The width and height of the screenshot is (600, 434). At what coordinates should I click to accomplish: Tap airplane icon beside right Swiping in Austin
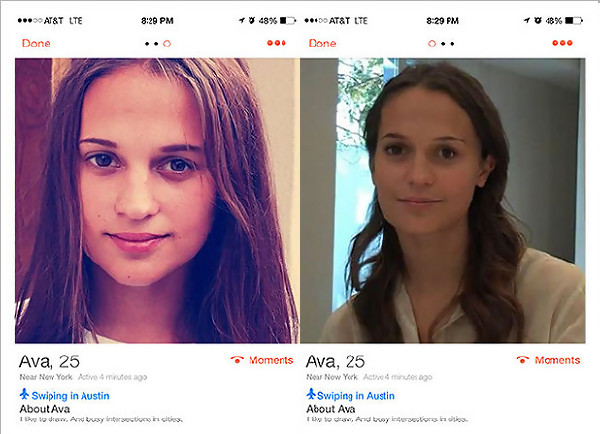311,394
